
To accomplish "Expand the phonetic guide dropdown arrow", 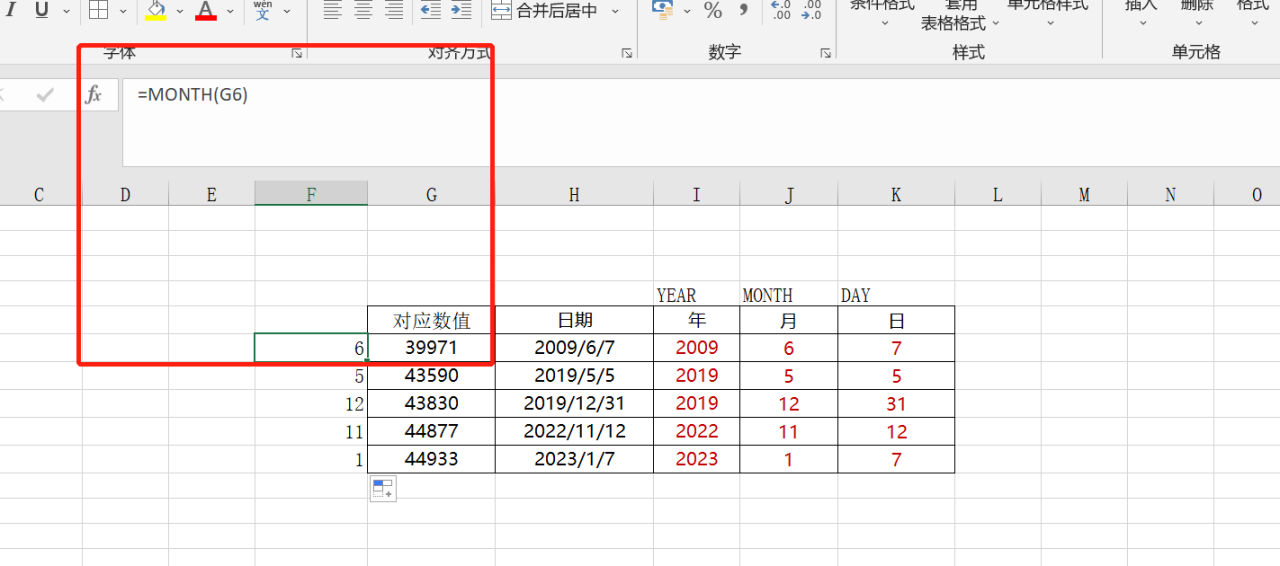I will (288, 11).
